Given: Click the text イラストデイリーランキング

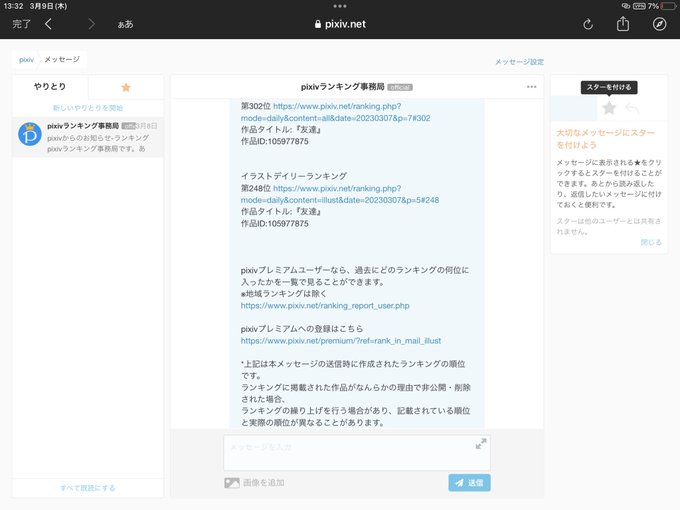Looking at the screenshot, I should [x=294, y=176].
